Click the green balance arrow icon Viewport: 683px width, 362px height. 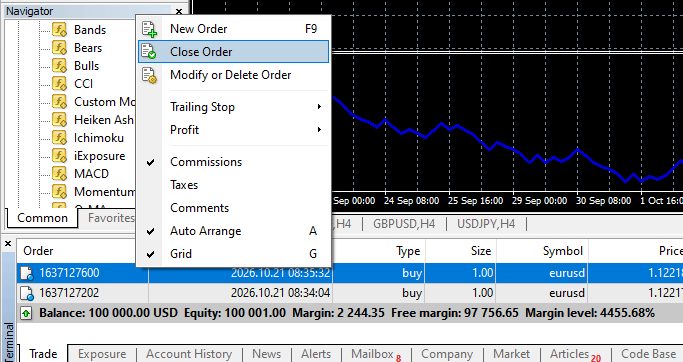point(26,313)
